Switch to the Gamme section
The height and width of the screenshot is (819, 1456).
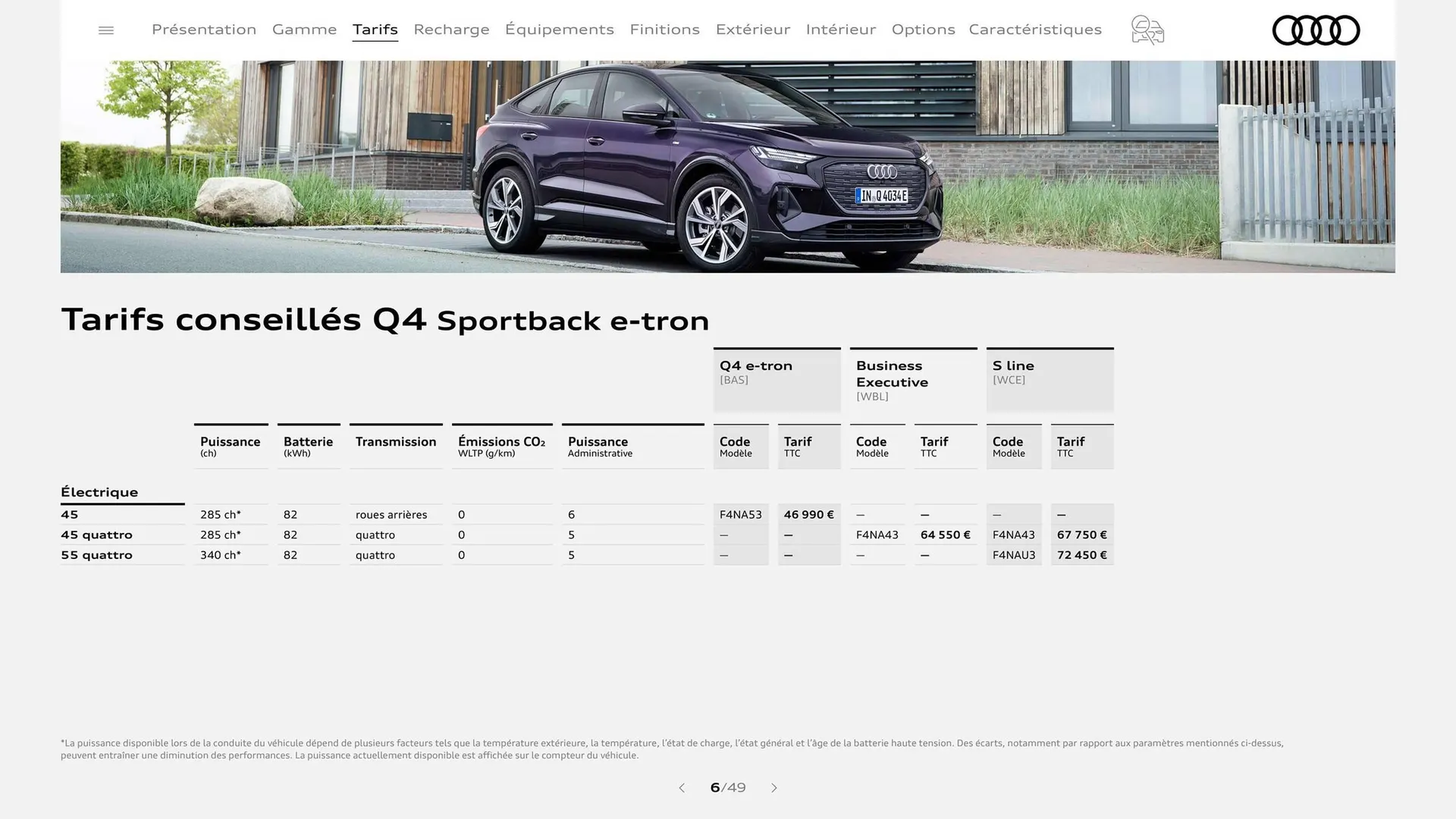click(304, 30)
